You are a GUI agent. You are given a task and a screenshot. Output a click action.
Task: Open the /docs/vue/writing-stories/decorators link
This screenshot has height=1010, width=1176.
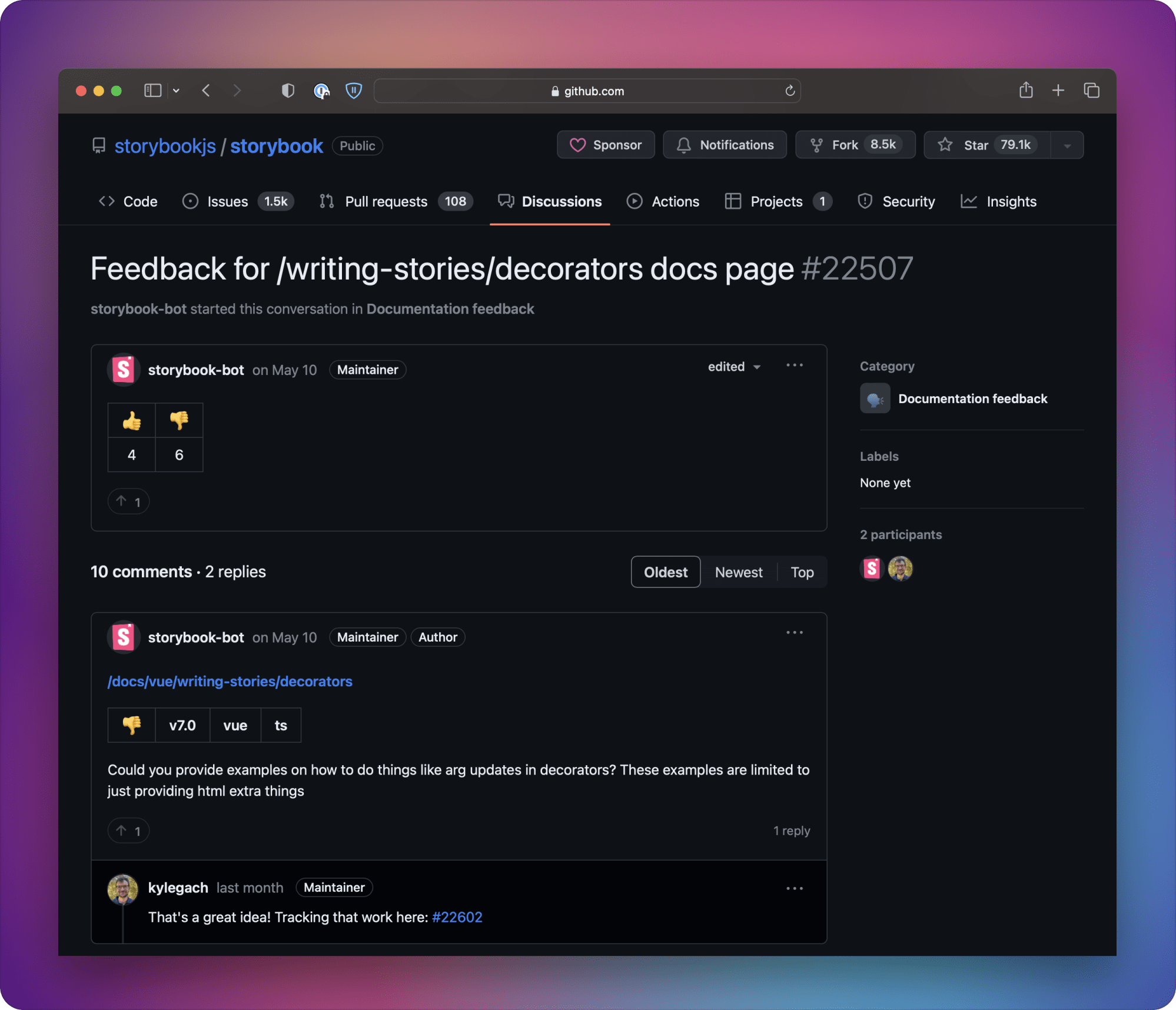tap(230, 681)
